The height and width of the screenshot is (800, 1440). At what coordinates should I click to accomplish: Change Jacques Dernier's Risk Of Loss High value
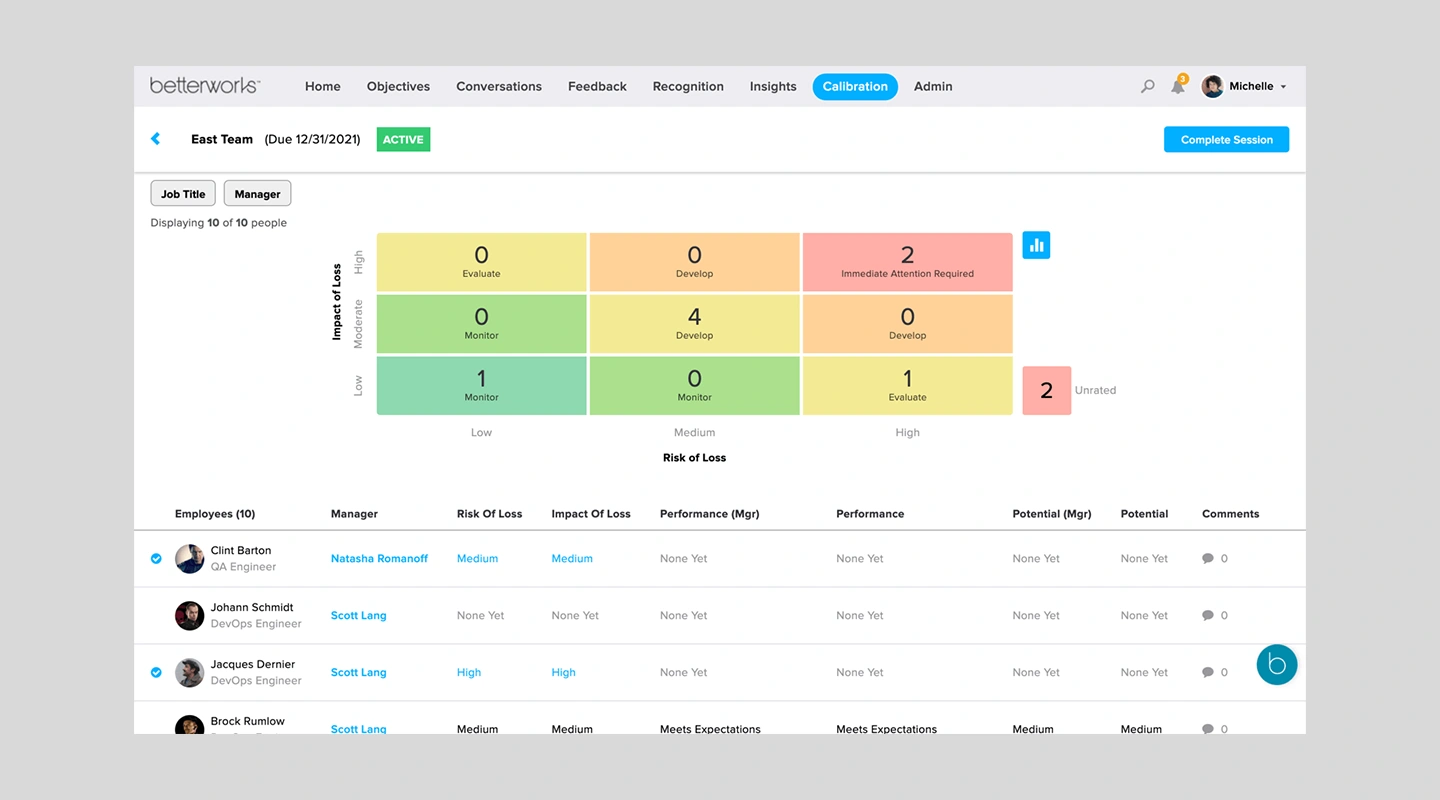[x=469, y=673]
